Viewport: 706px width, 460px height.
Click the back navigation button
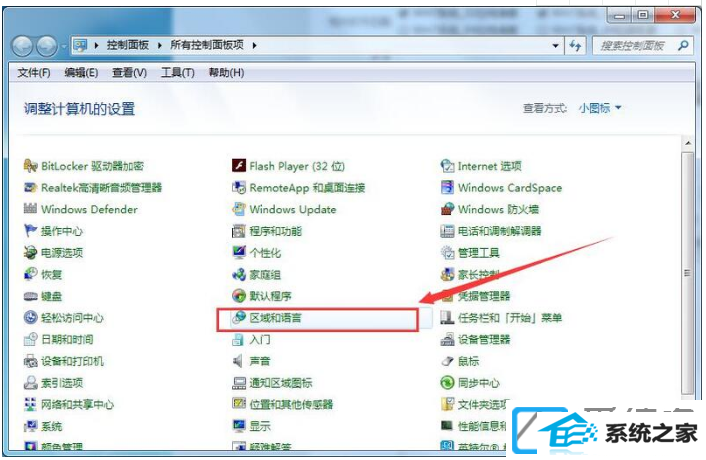(22, 46)
